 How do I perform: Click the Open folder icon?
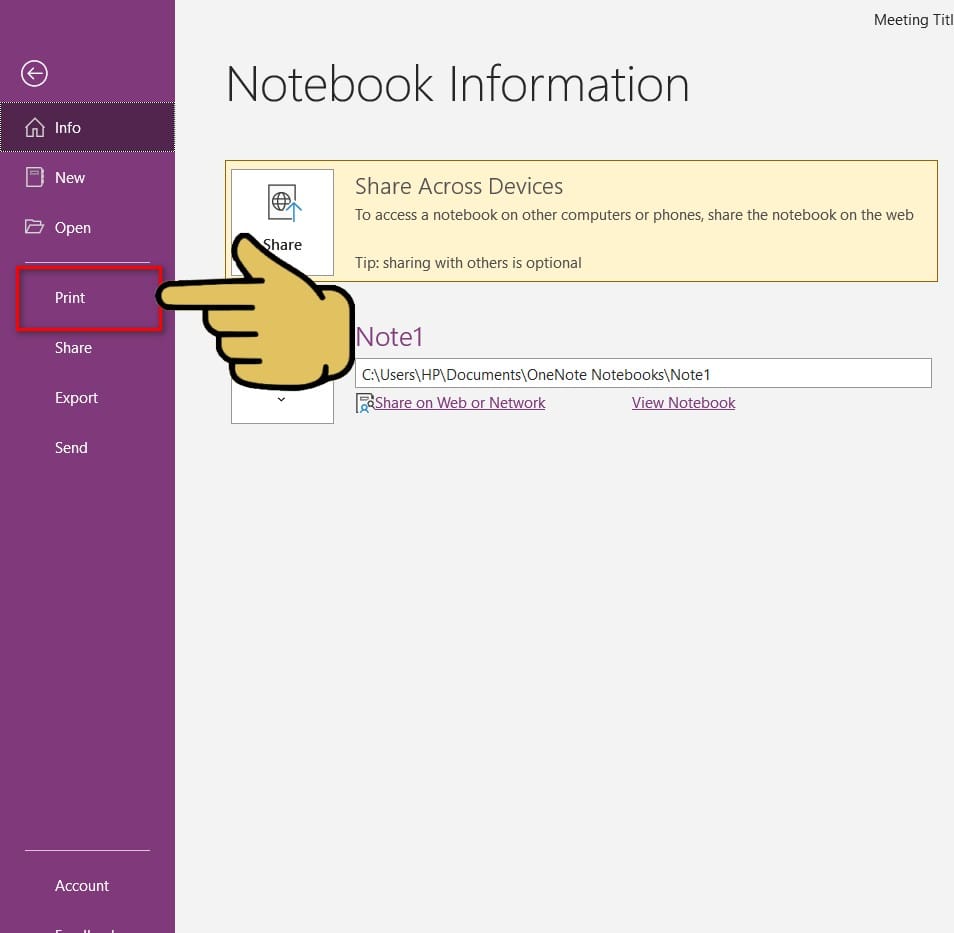tap(34, 227)
